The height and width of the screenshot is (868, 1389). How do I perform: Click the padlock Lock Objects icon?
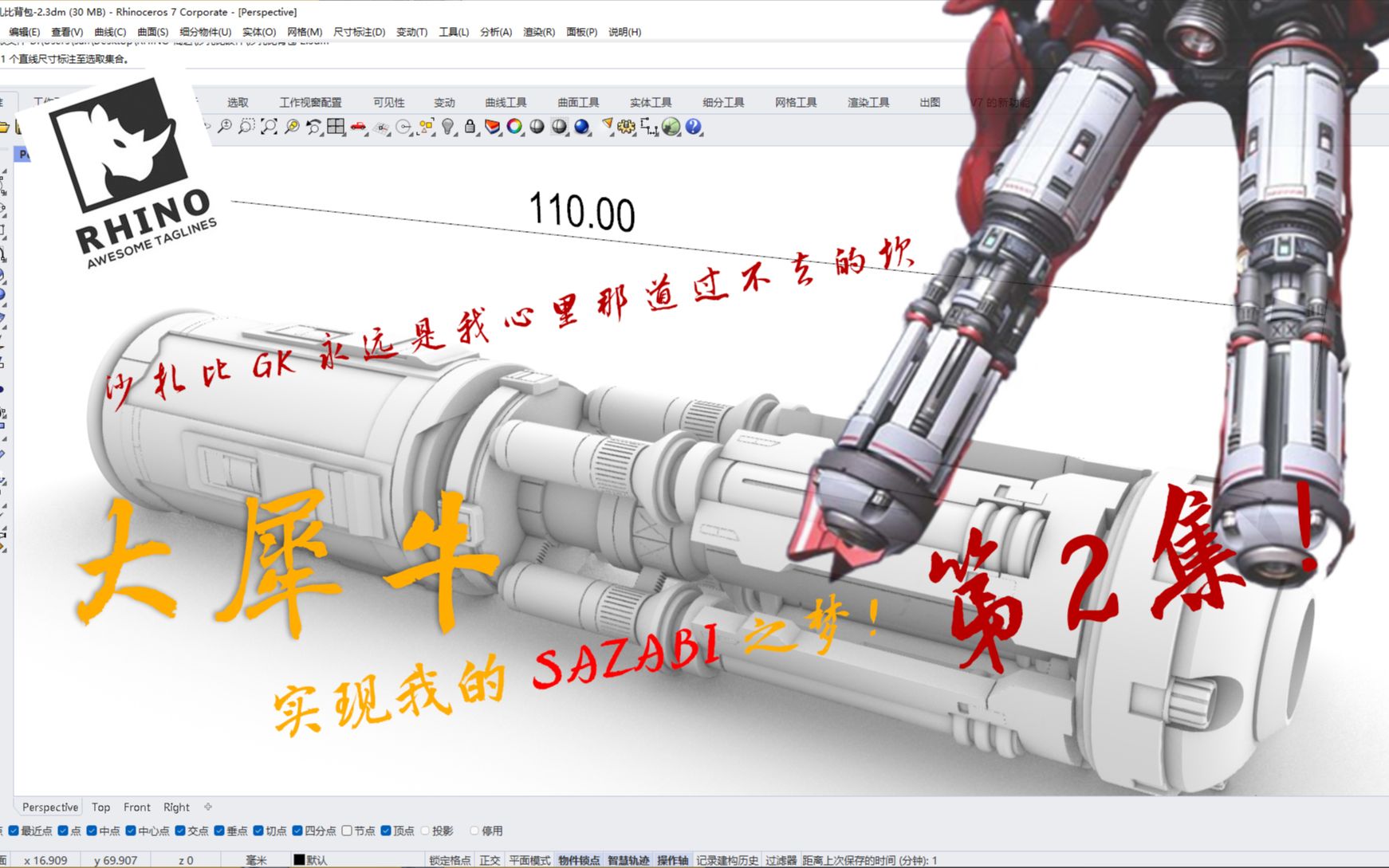tap(470, 126)
